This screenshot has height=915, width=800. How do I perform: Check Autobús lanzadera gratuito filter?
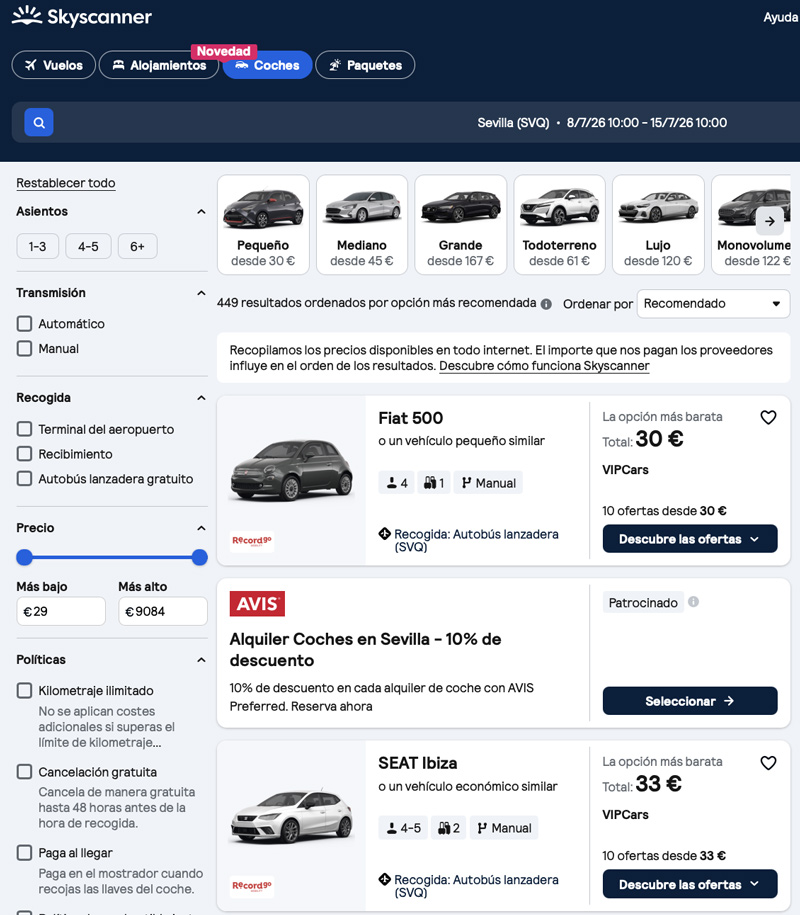[24, 479]
